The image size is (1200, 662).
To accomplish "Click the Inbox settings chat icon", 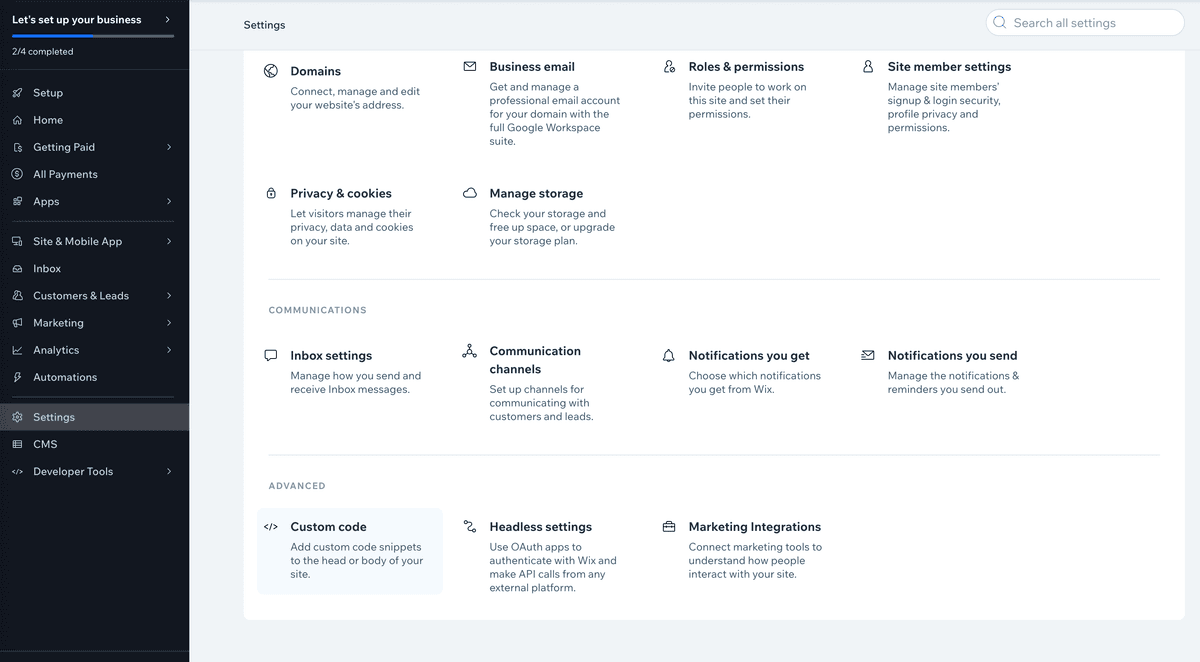I will pos(270,355).
